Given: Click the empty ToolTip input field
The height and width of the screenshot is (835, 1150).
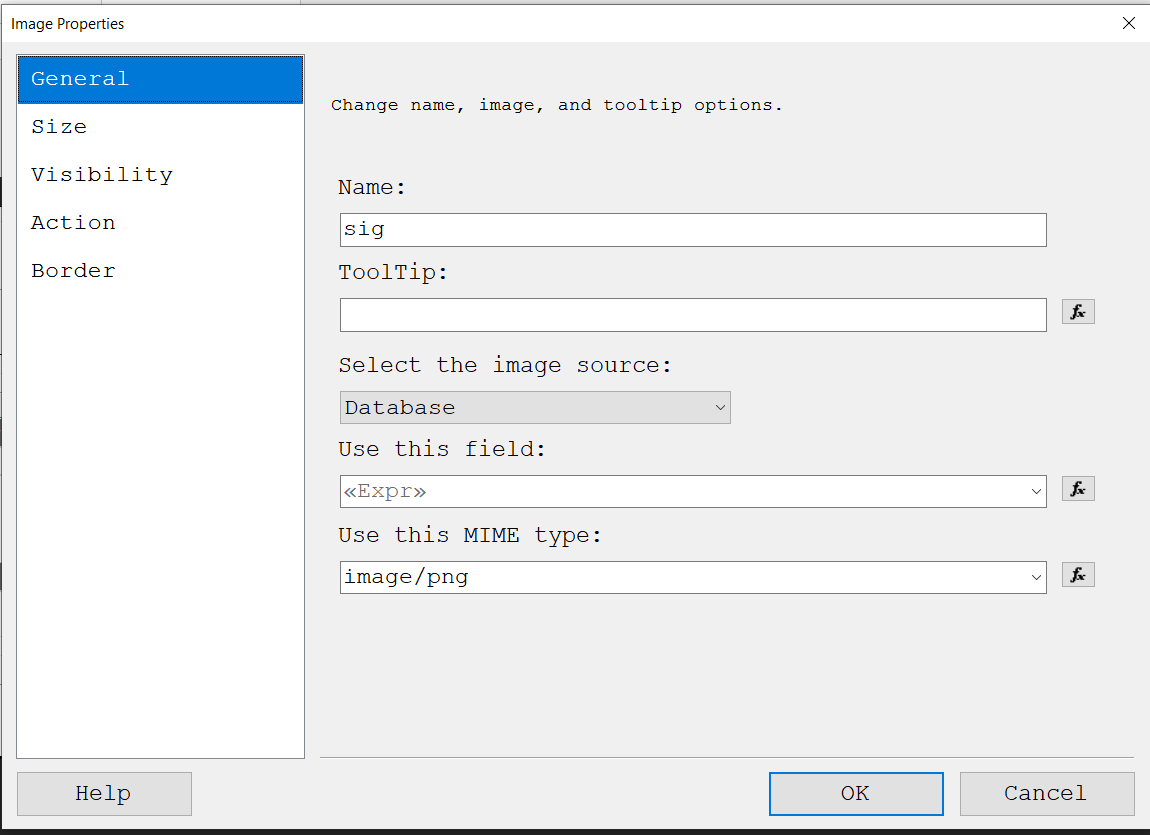Looking at the screenshot, I should 693,314.
